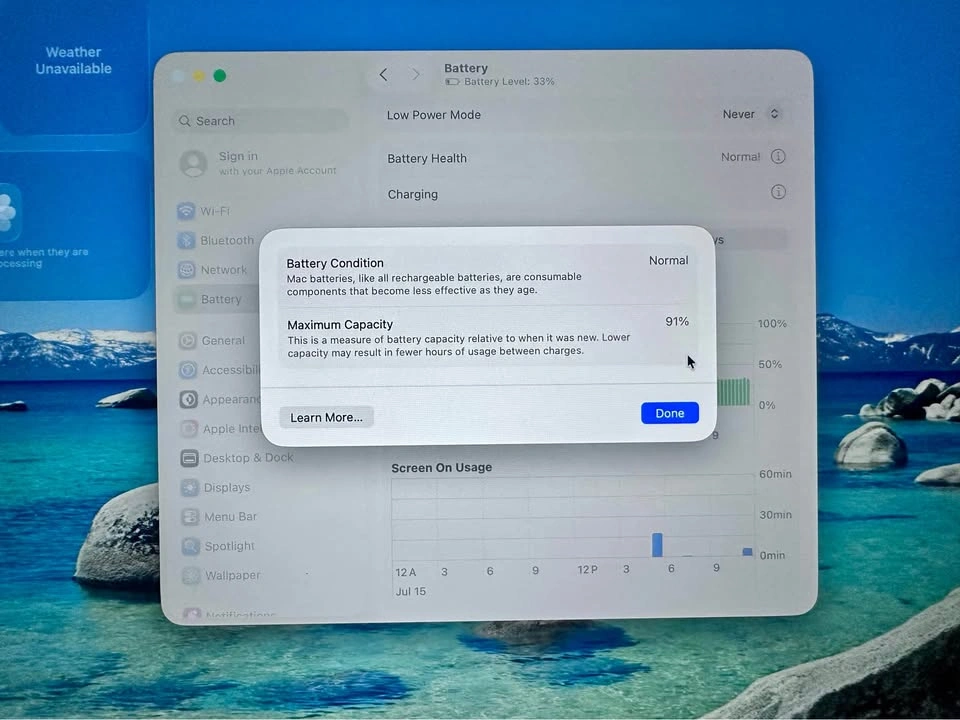Open Desktop & Dock settings

238,458
